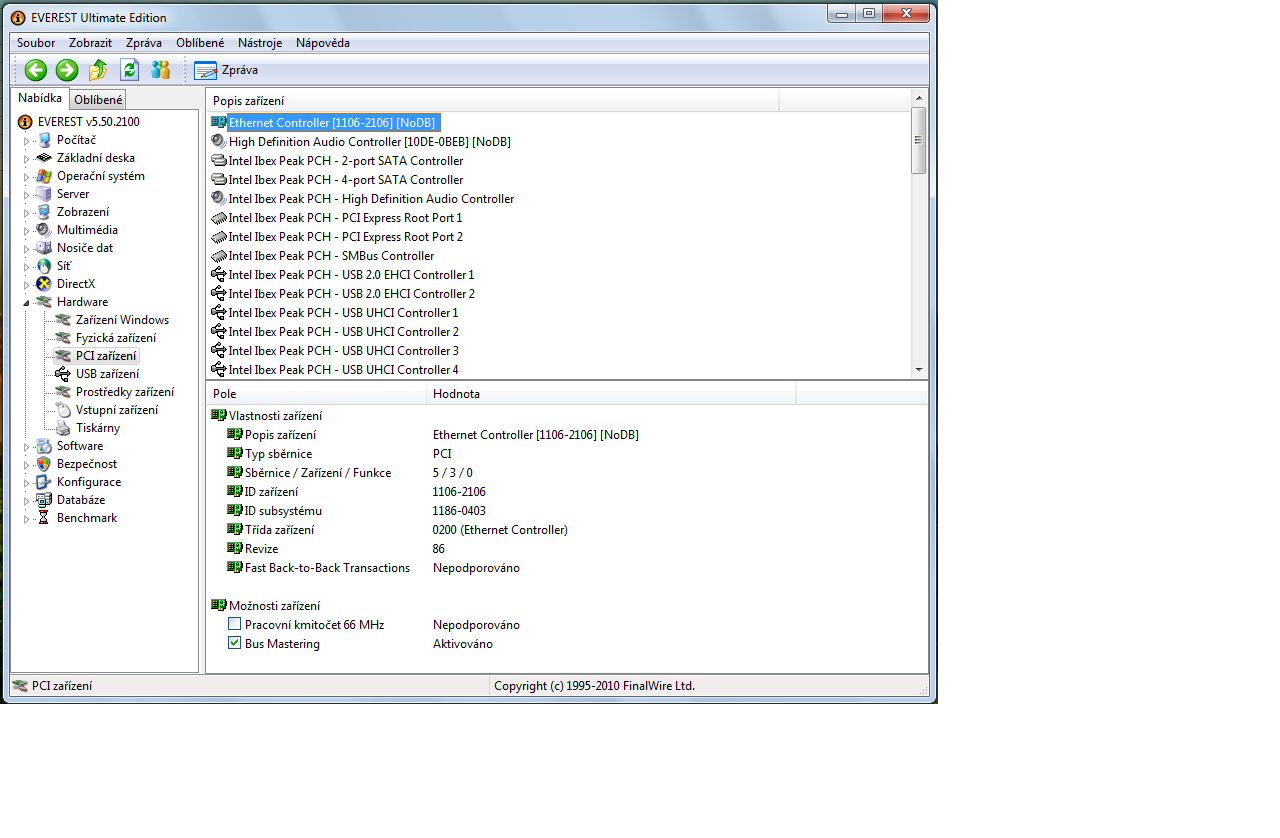Click the green Forward arrow toolbar icon
The width and height of the screenshot is (1280, 838).
[67, 70]
